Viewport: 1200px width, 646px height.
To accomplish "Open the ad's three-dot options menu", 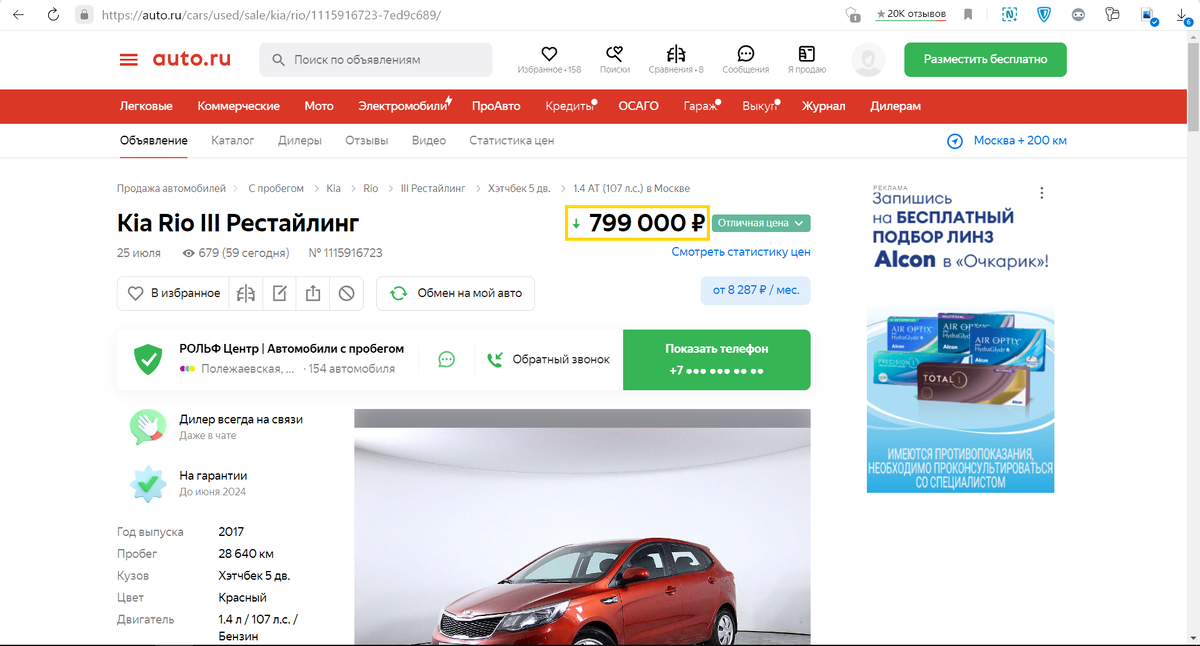I will pyautogui.click(x=1042, y=193).
